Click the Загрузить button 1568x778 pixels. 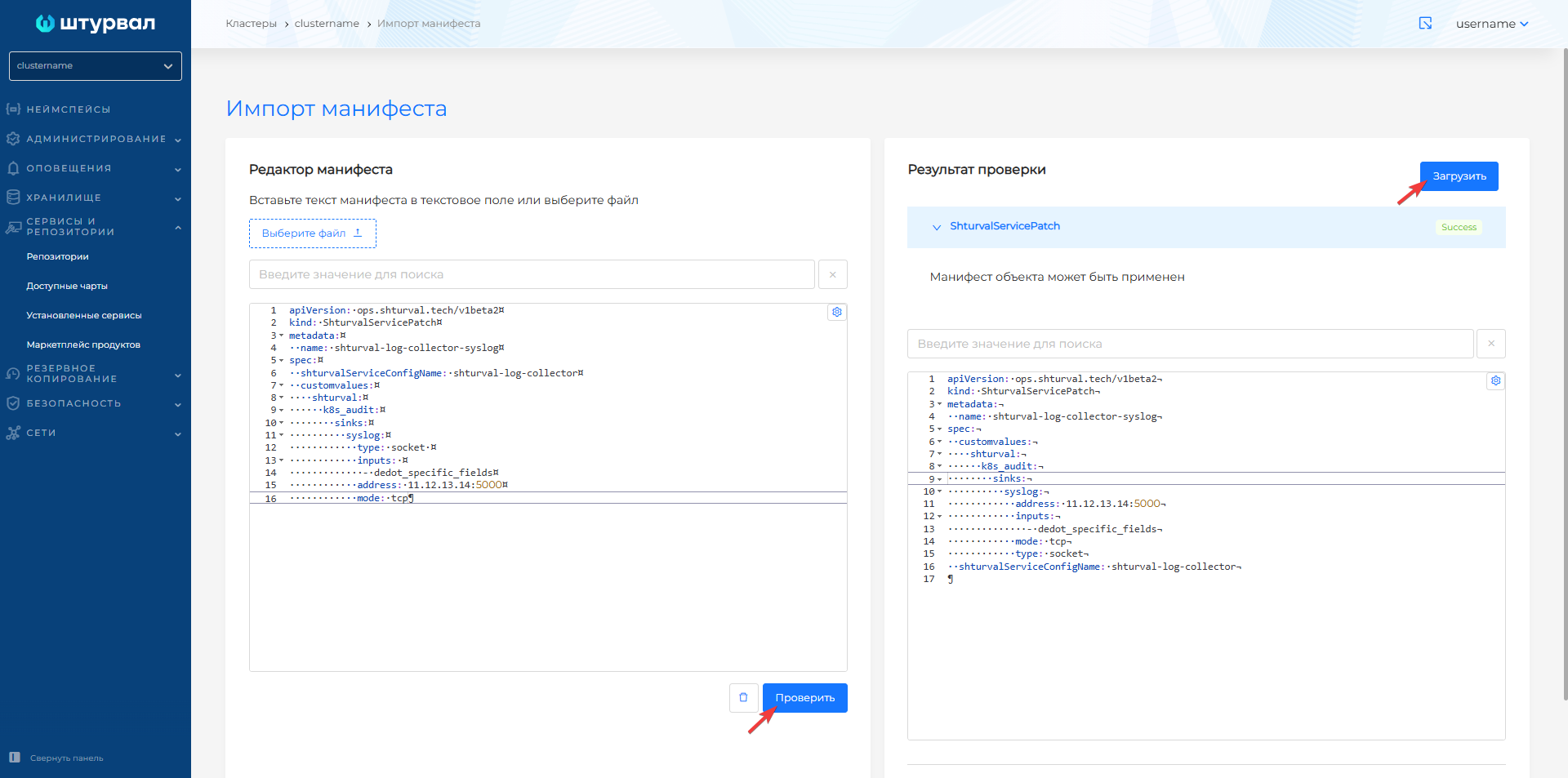[x=1459, y=176]
